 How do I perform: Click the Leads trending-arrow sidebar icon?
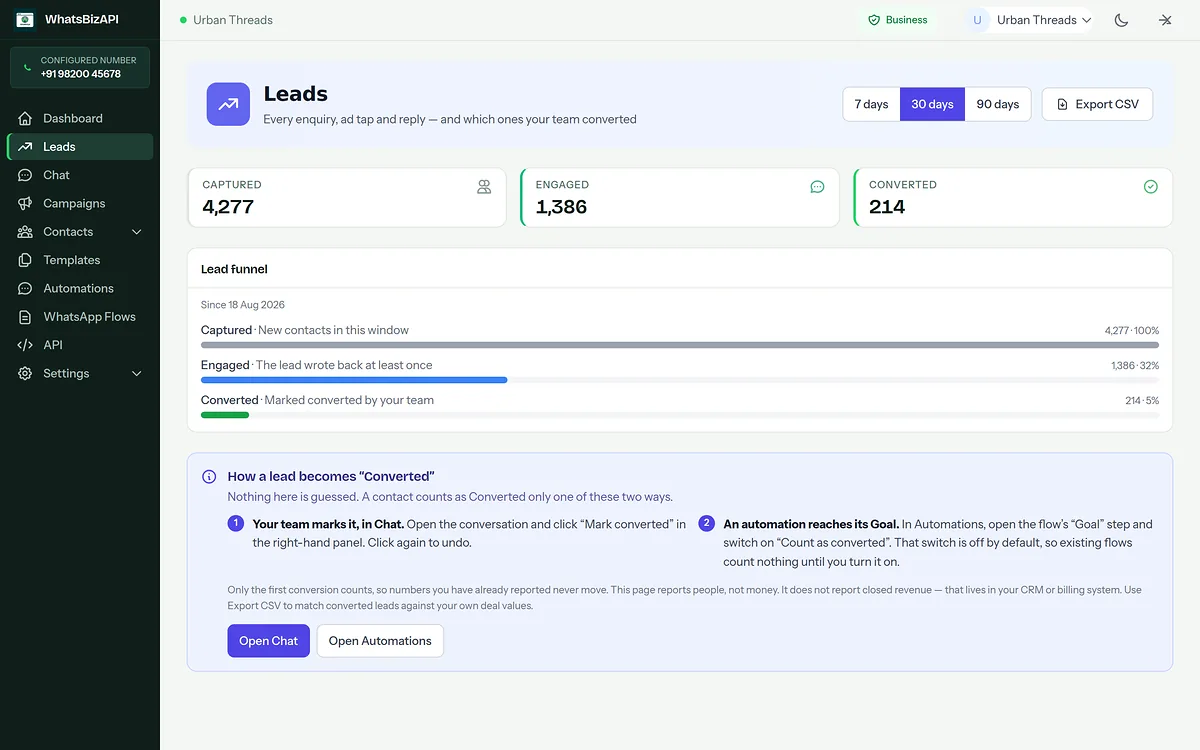coord(25,147)
